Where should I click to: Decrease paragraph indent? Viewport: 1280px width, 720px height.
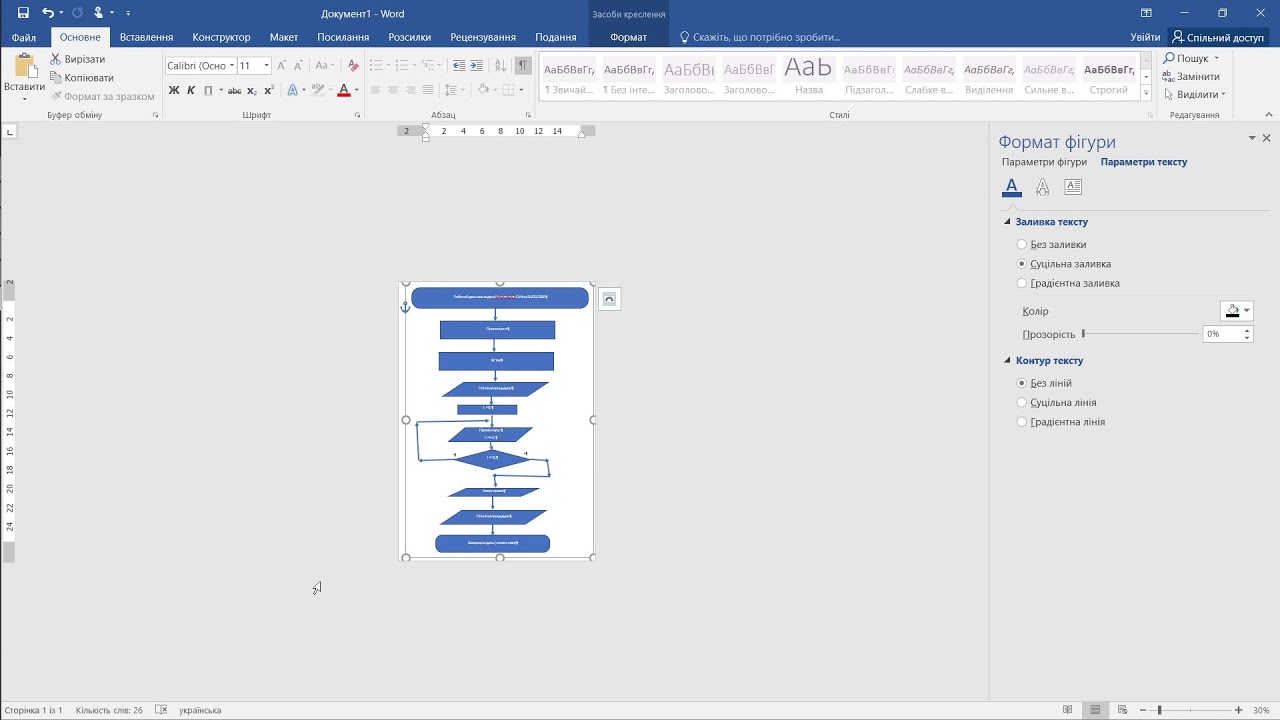pos(459,65)
